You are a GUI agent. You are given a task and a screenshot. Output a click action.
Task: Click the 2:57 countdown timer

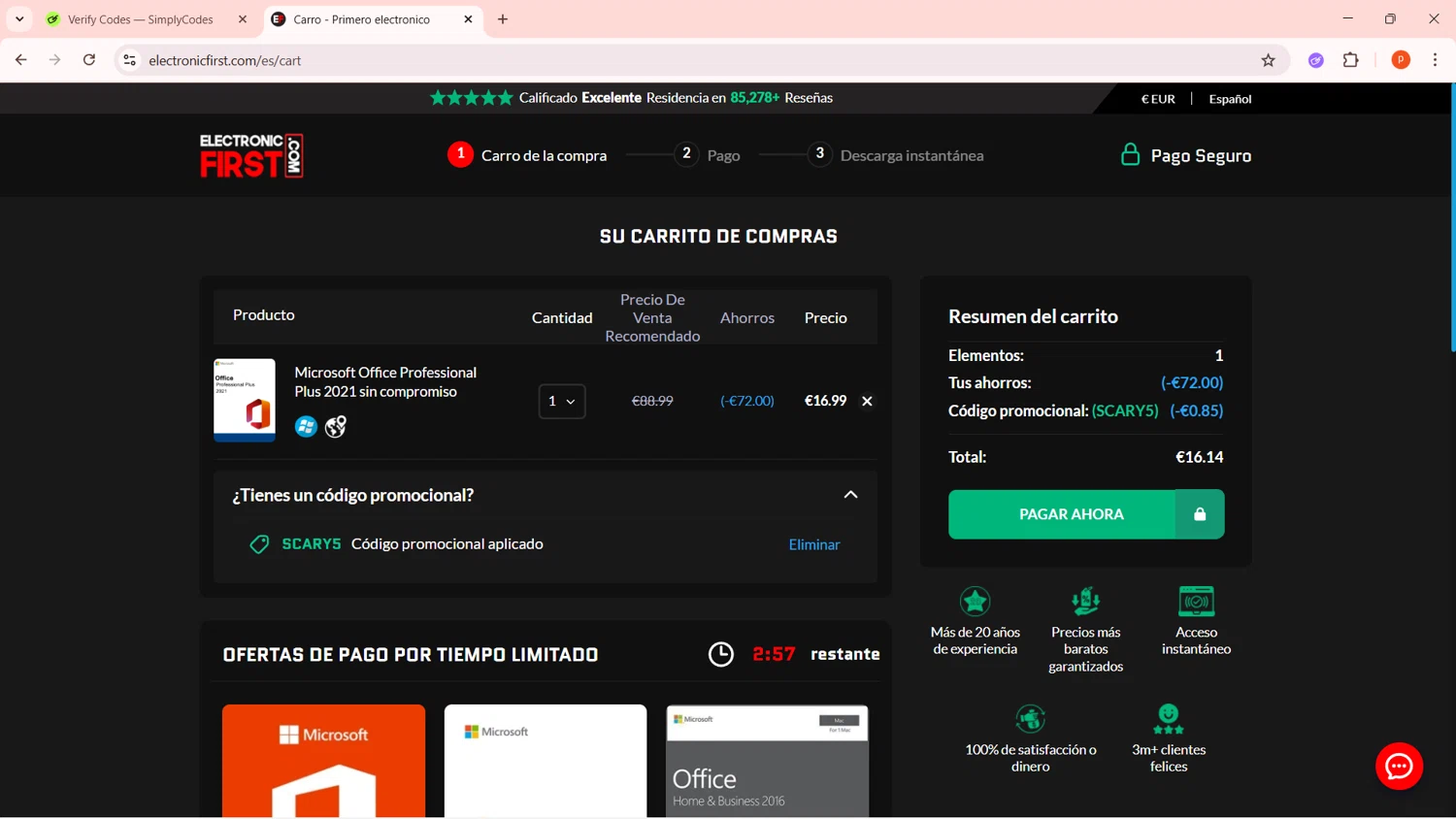(x=774, y=654)
